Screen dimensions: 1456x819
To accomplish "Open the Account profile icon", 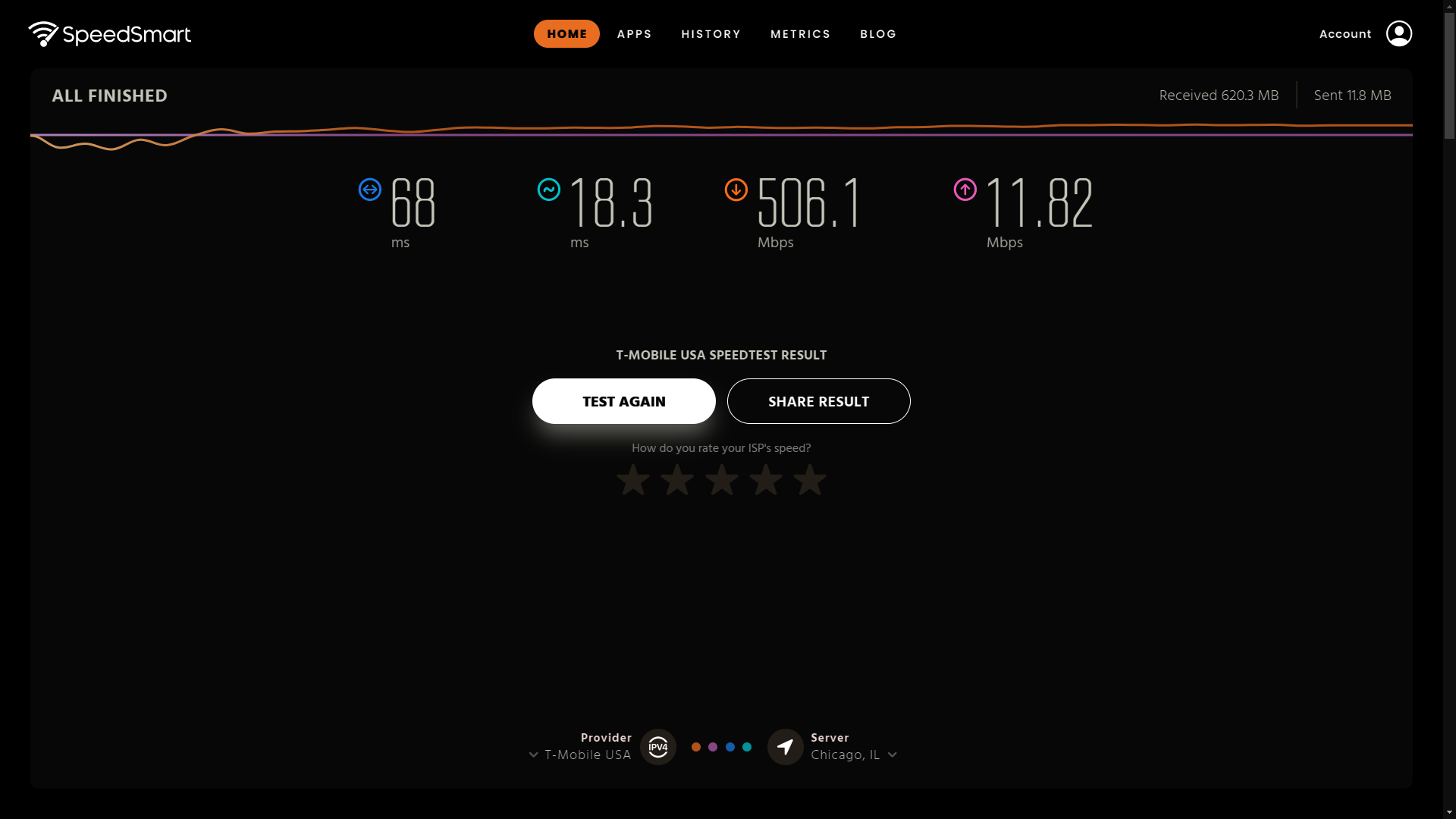I will click(1398, 33).
